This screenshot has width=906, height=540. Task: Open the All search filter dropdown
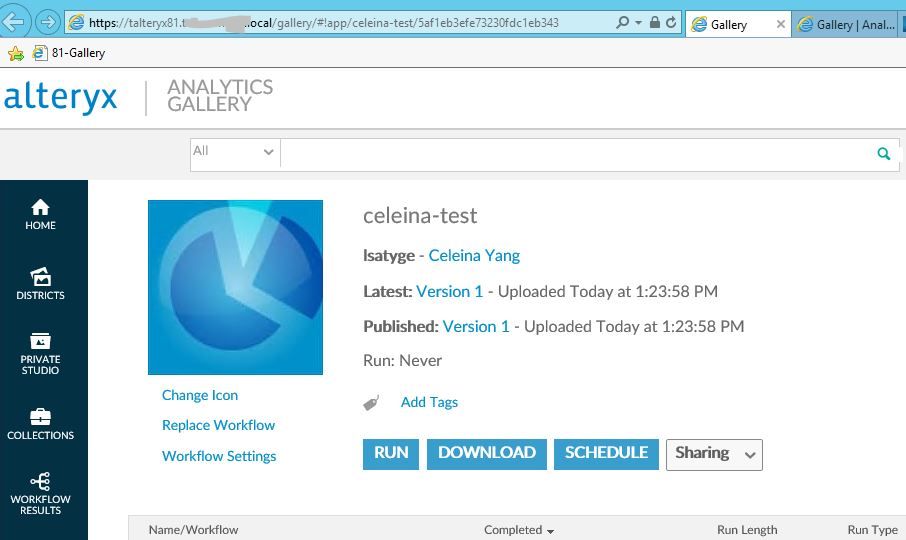tap(234, 152)
